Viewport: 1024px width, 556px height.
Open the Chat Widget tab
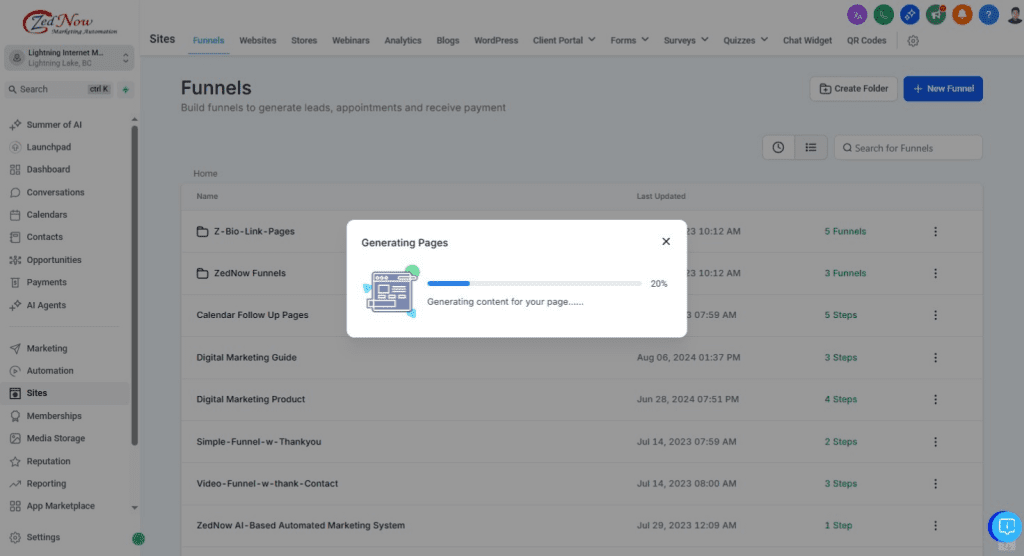pyautogui.click(x=807, y=41)
